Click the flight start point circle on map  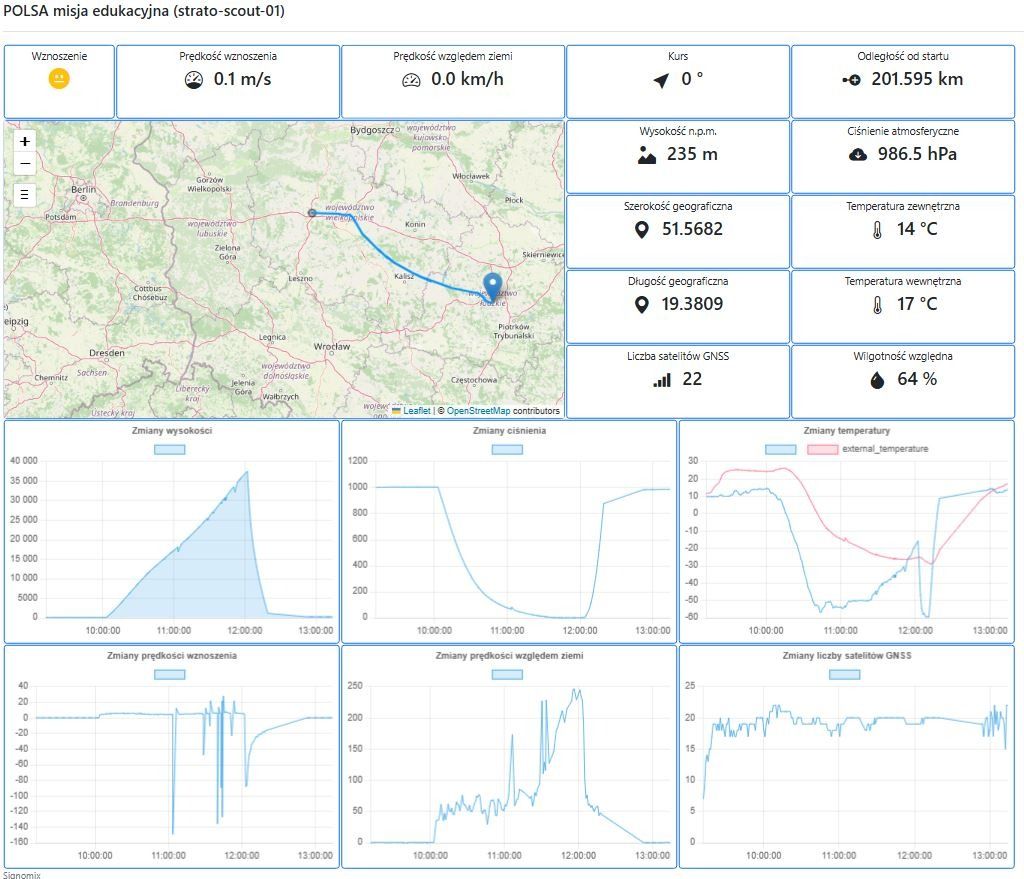pyautogui.click(x=312, y=213)
